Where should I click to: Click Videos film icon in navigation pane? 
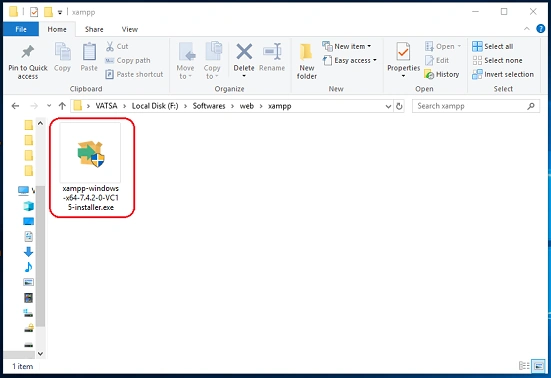[28, 298]
